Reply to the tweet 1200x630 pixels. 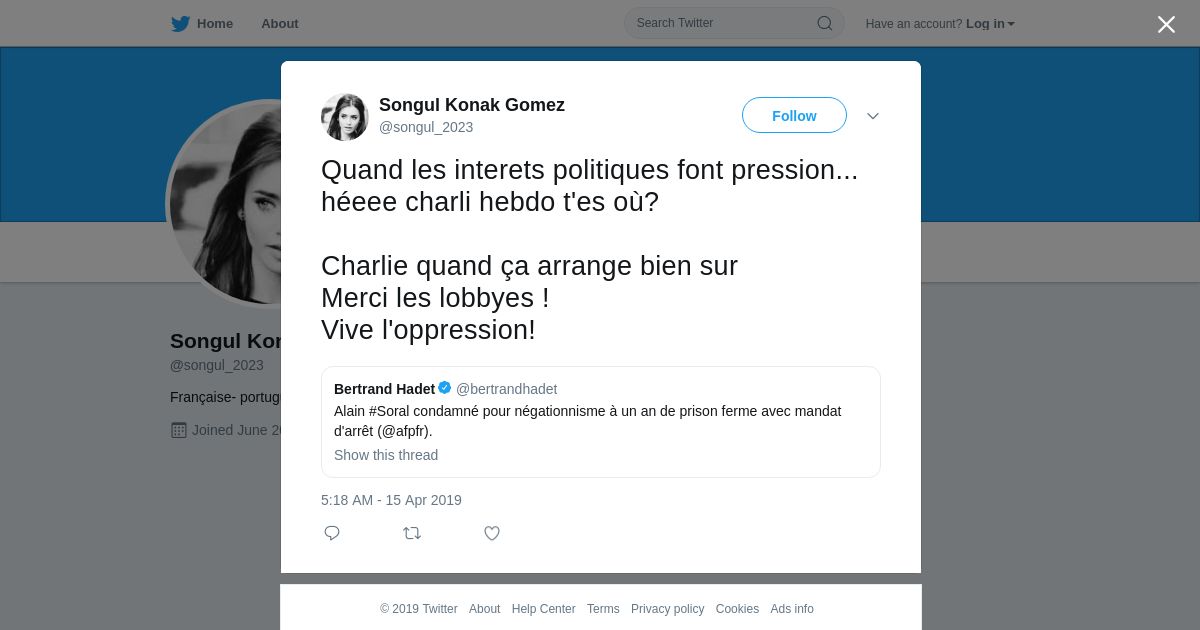pyautogui.click(x=332, y=533)
